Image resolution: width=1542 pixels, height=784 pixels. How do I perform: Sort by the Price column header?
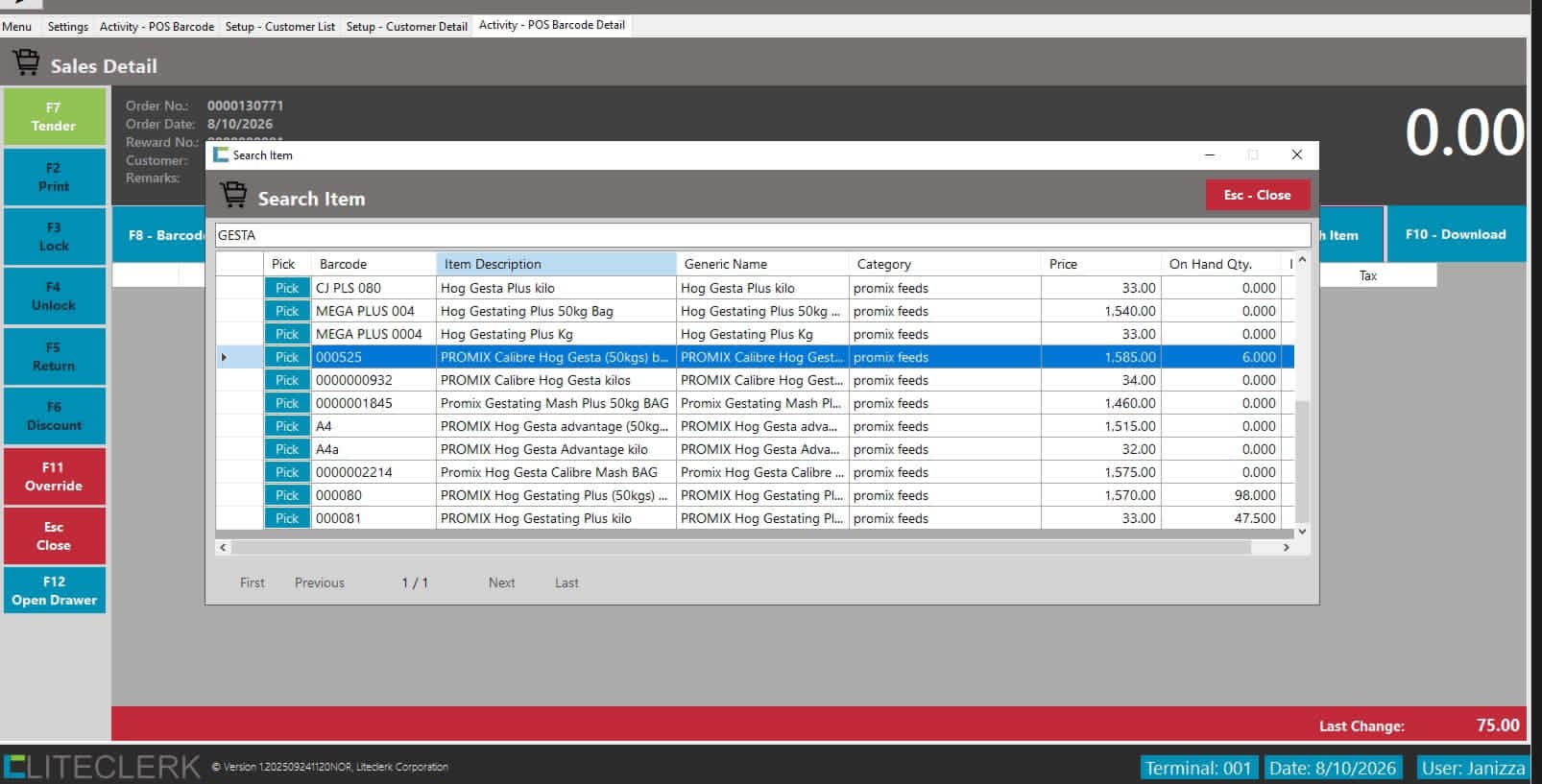click(1101, 264)
